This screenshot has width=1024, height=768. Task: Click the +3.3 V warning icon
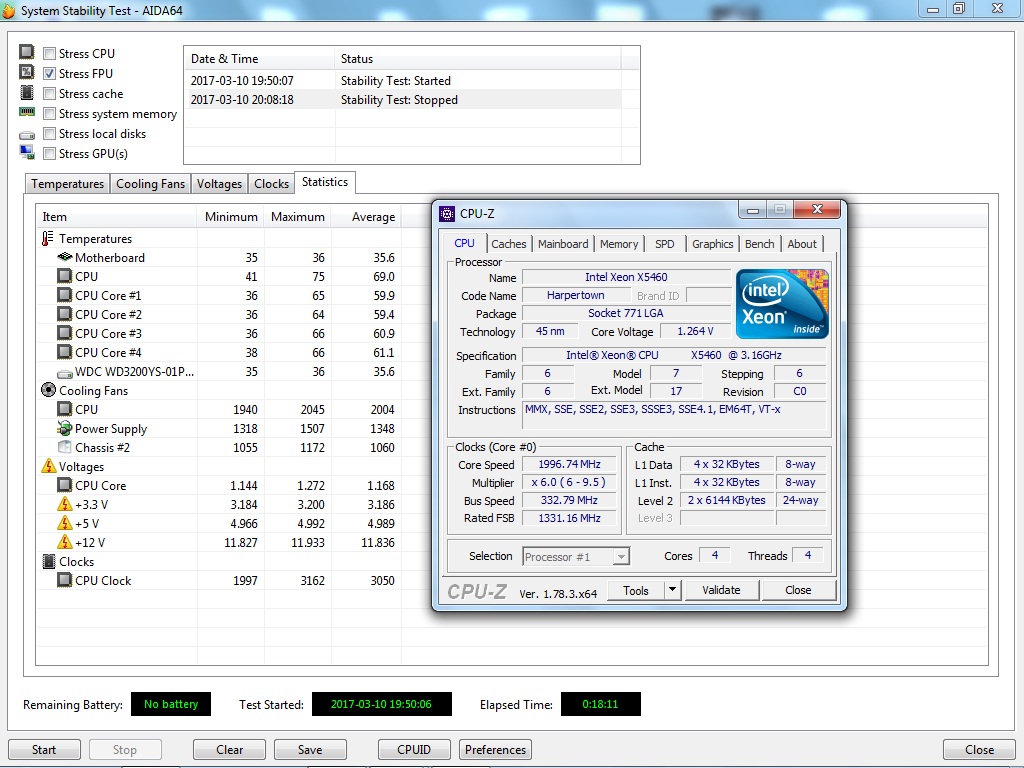pyautogui.click(x=65, y=504)
